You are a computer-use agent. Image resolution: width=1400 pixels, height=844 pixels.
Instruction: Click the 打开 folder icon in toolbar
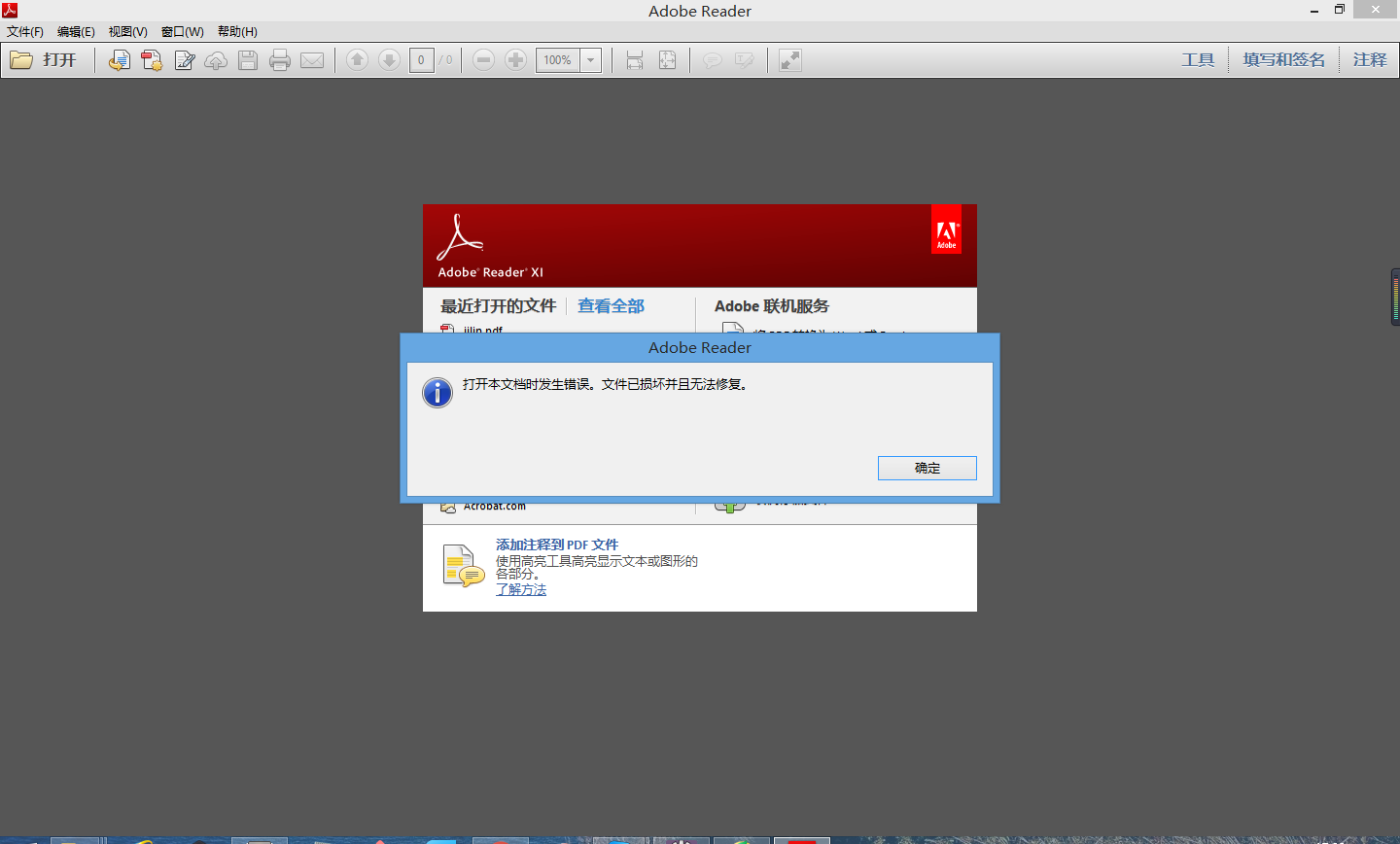(x=21, y=60)
